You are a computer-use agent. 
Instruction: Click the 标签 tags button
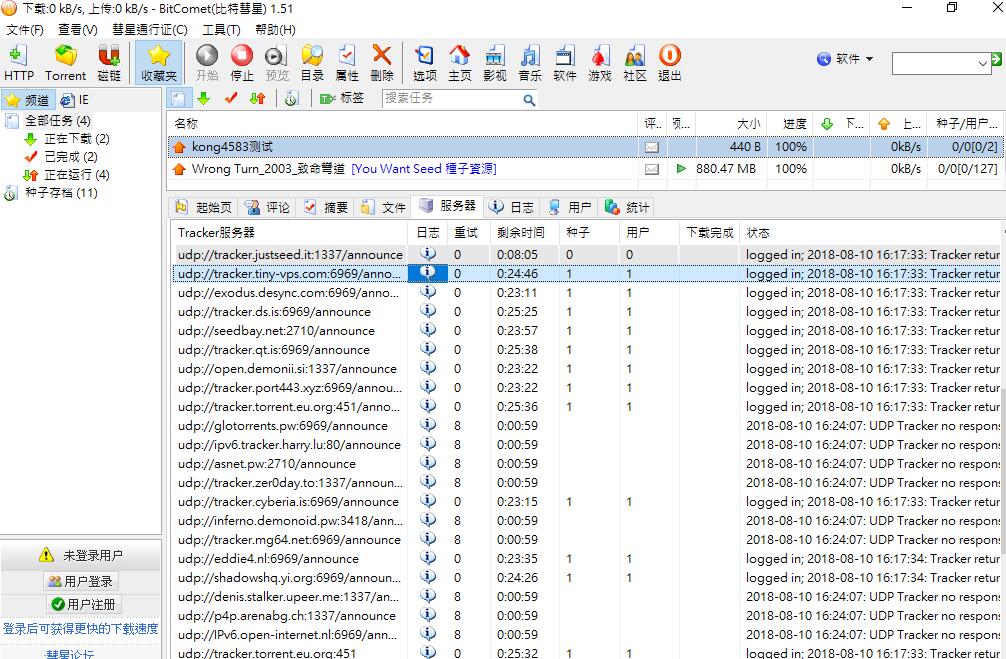[342, 98]
